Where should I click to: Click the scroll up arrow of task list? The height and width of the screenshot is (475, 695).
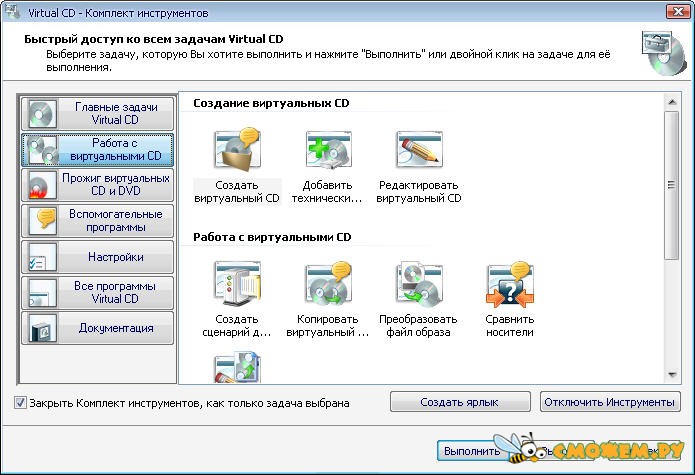tap(672, 102)
